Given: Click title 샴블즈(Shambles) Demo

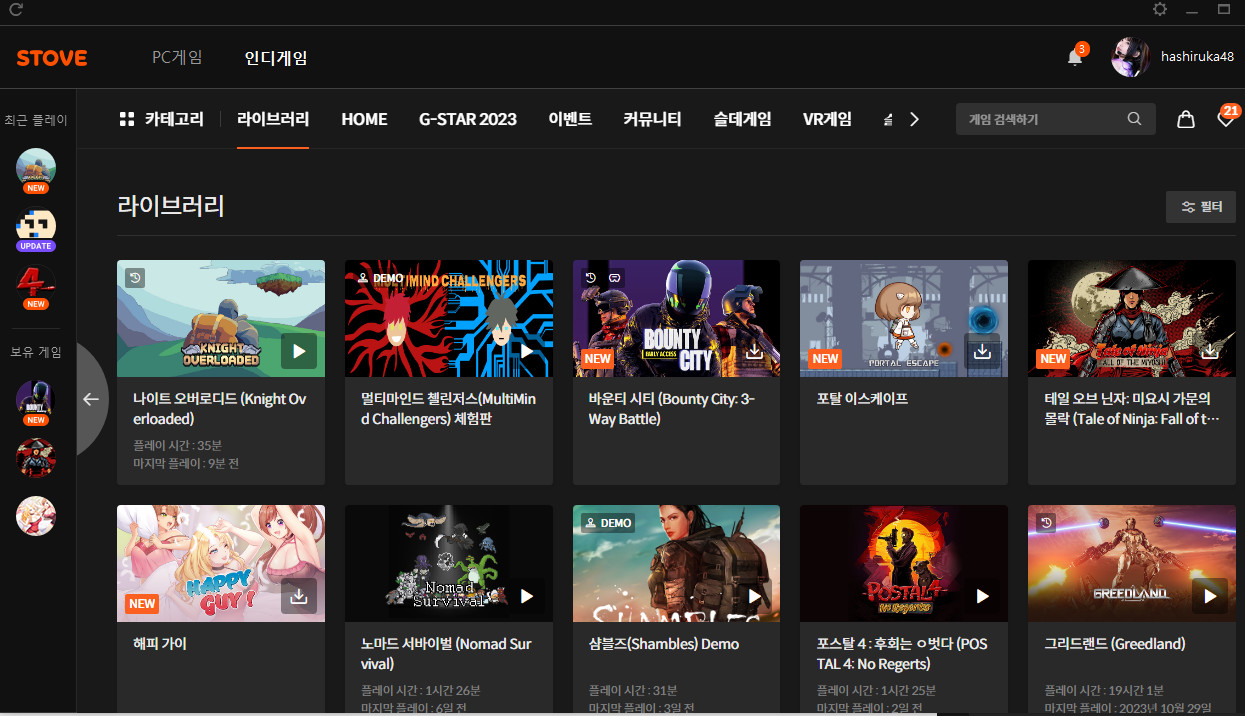Looking at the screenshot, I should [664, 644].
